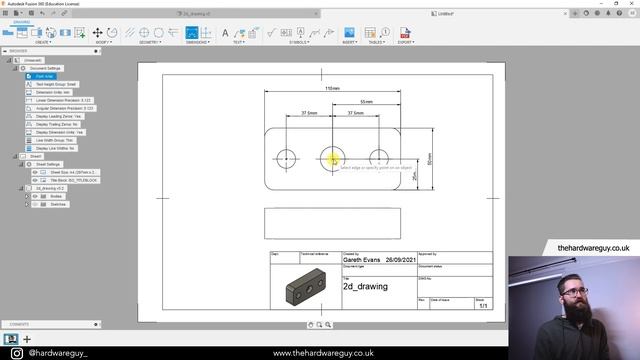Screen dimensions: 640x360
Task: Toggle visibility of Title Block item
Action: point(35,180)
